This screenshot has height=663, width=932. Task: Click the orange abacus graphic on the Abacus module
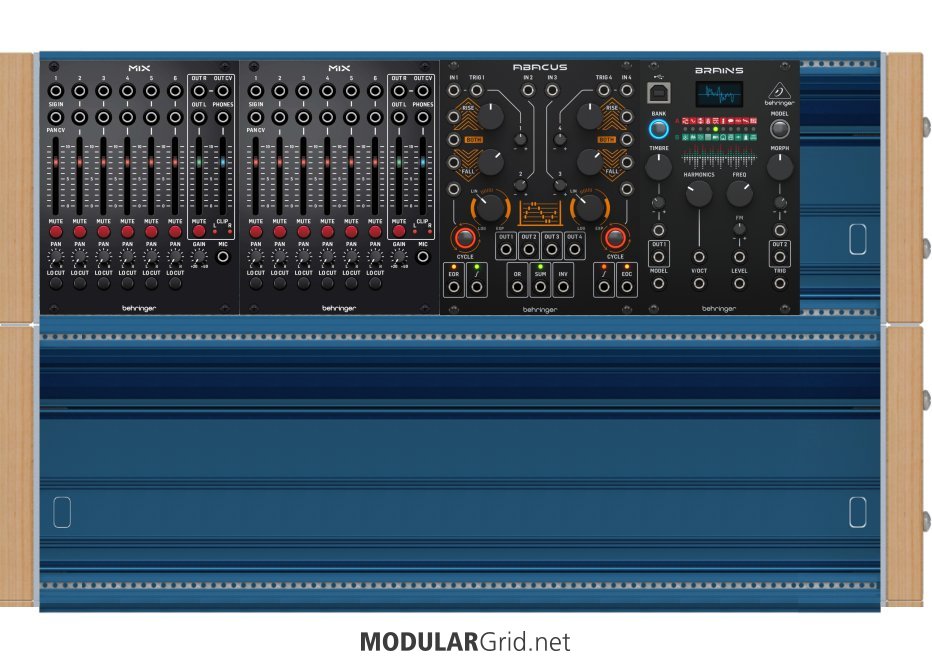click(x=540, y=213)
